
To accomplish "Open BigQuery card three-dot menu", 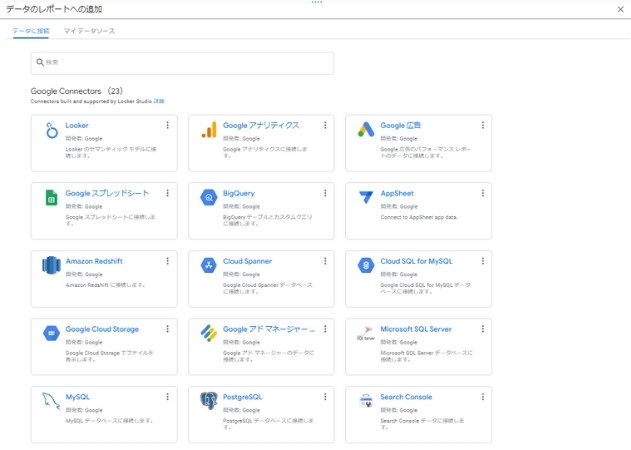I will 325,193.
